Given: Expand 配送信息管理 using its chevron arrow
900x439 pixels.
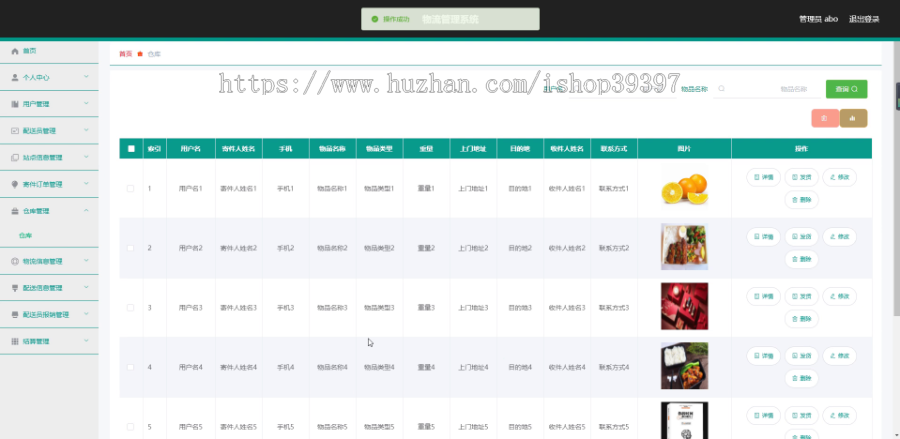Looking at the screenshot, I should click(x=86, y=288).
